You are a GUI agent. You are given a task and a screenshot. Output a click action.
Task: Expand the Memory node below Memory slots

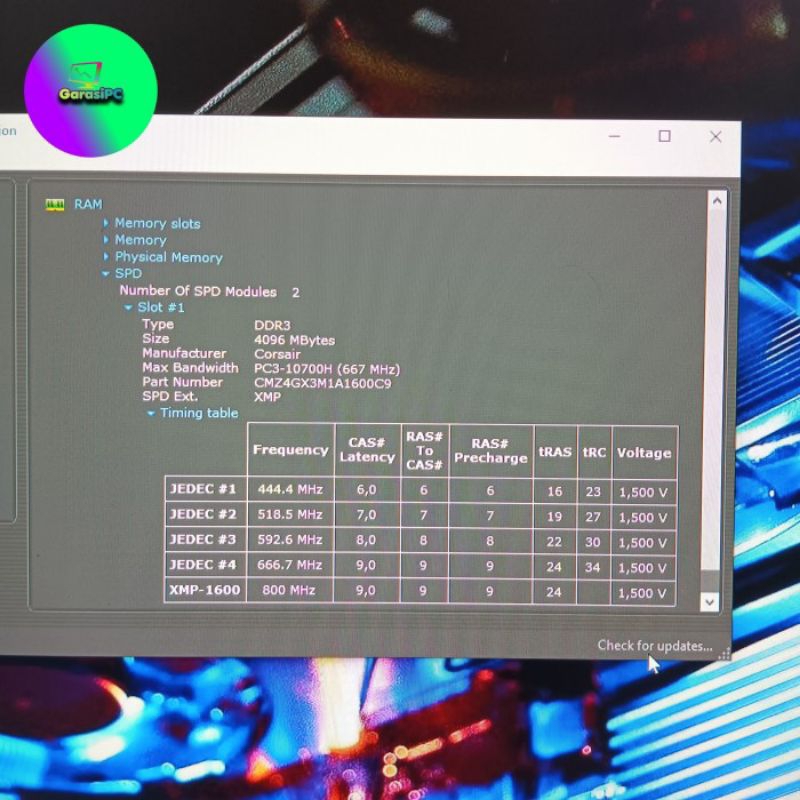tap(106, 240)
